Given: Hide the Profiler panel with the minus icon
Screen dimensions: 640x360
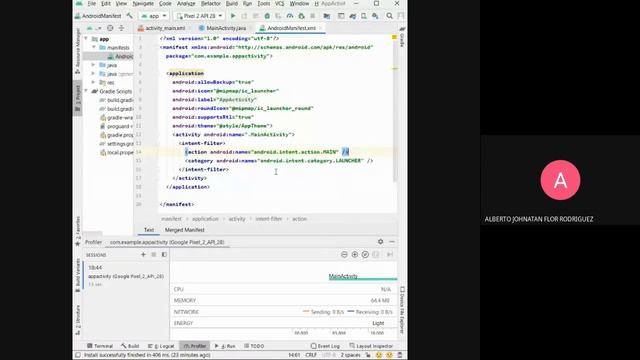Looking at the screenshot, I should (392, 242).
